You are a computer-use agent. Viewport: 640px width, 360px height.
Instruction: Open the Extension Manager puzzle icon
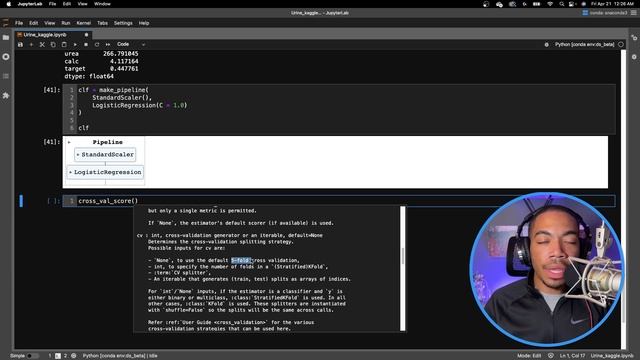pos(6,96)
